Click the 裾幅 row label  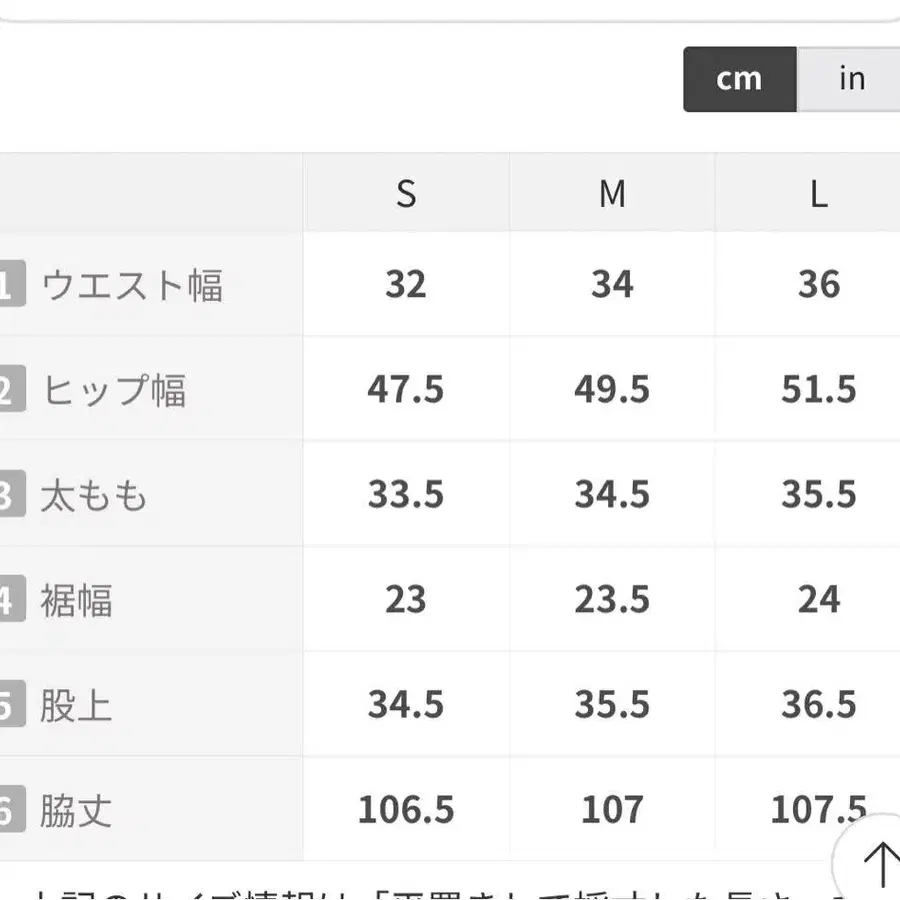coord(76,600)
